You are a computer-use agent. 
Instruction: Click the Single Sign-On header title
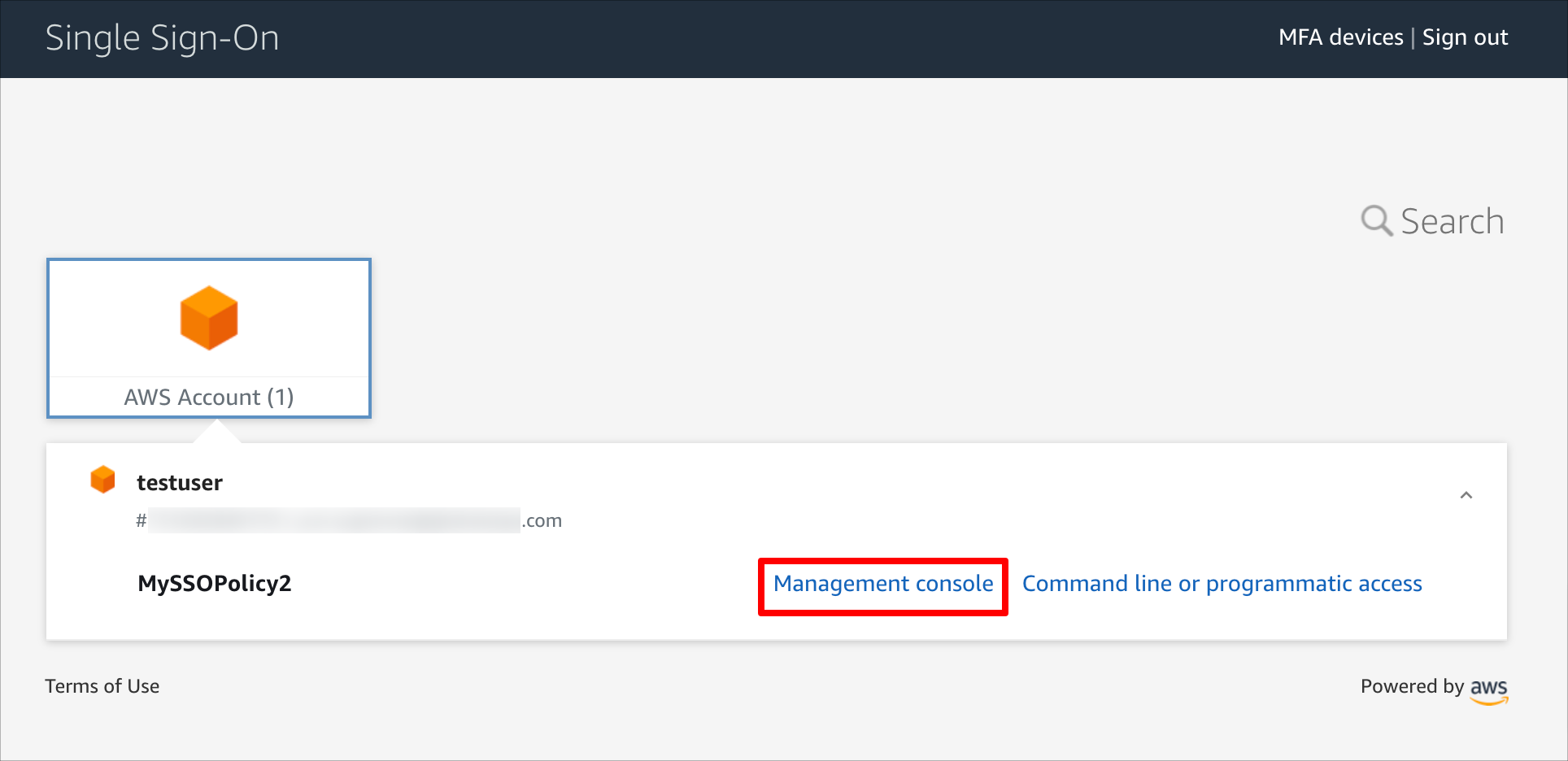pyautogui.click(x=163, y=38)
